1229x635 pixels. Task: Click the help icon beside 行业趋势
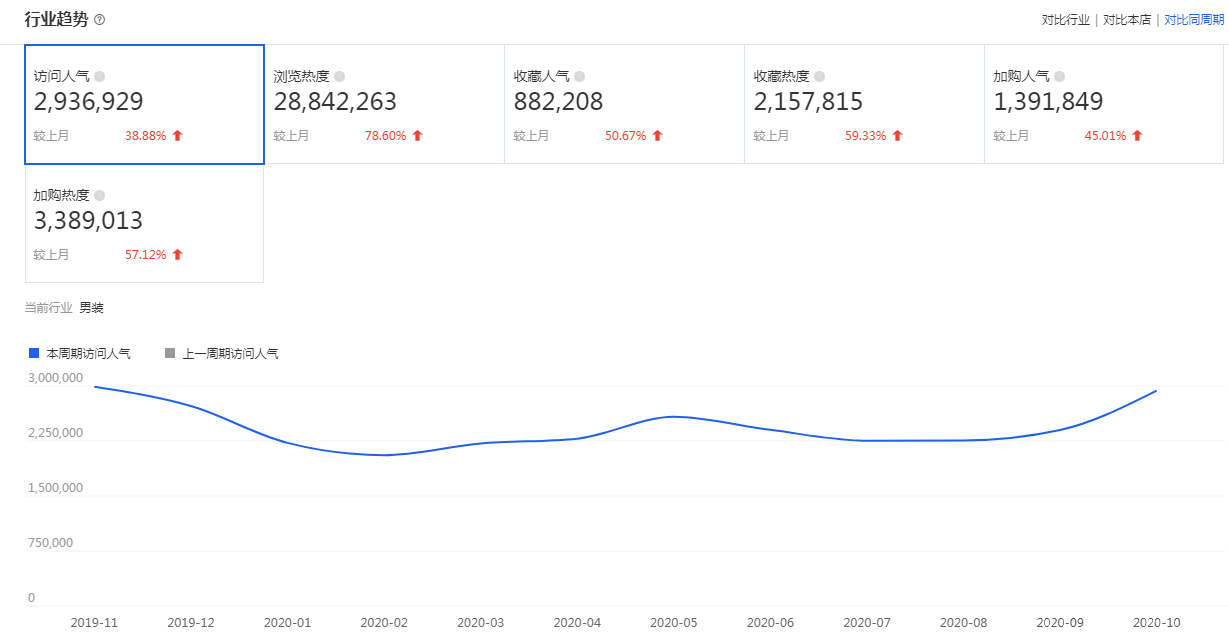click(x=99, y=20)
